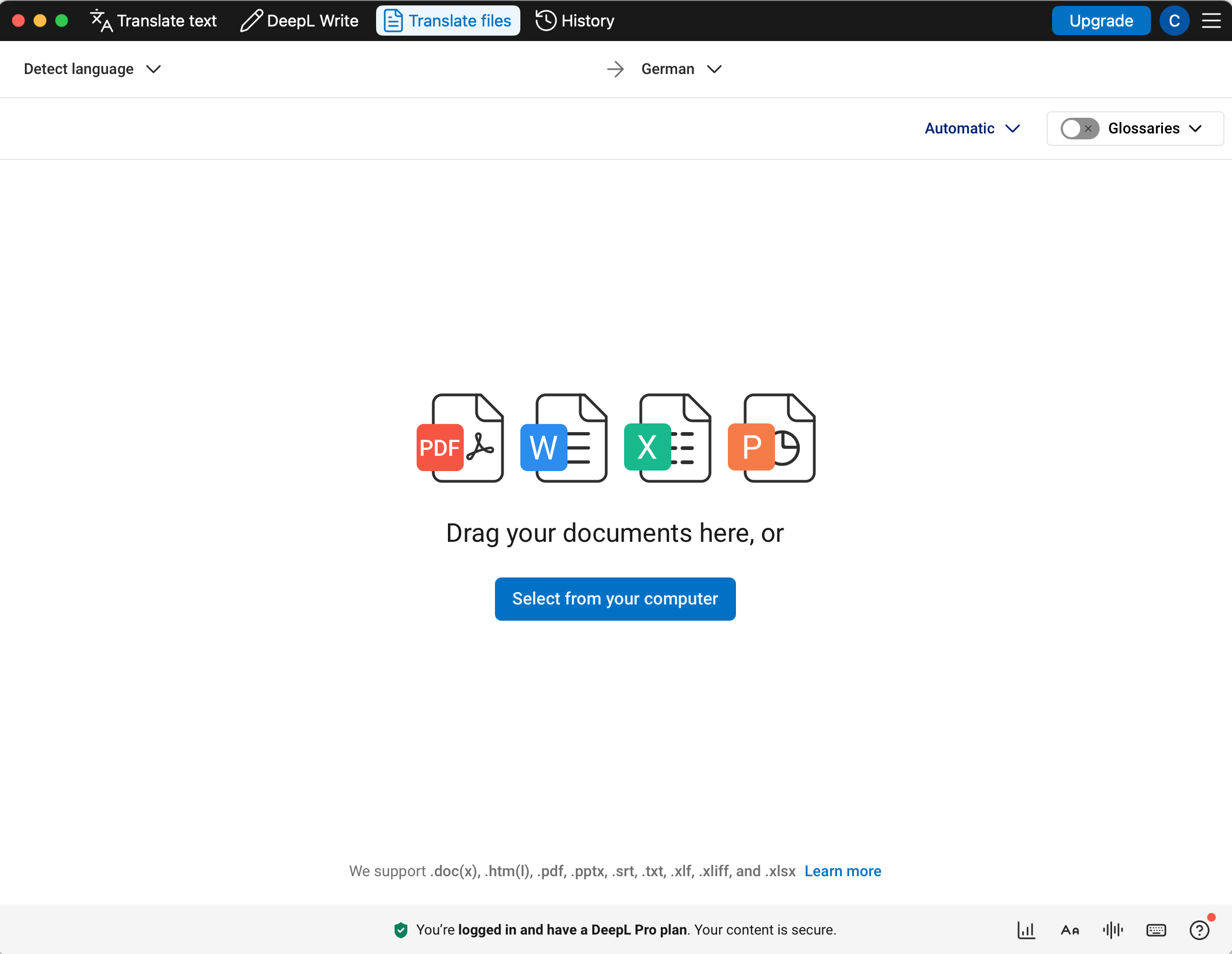
Task: Enable the Glossaries toggle switch
Action: pos(1079,129)
